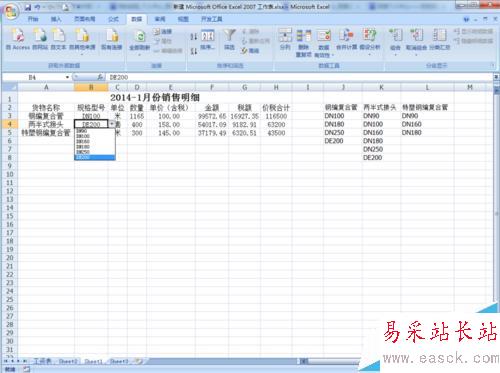
Task: Expand arrow under Ungroup (取消组合)
Action: click(x=416, y=55)
